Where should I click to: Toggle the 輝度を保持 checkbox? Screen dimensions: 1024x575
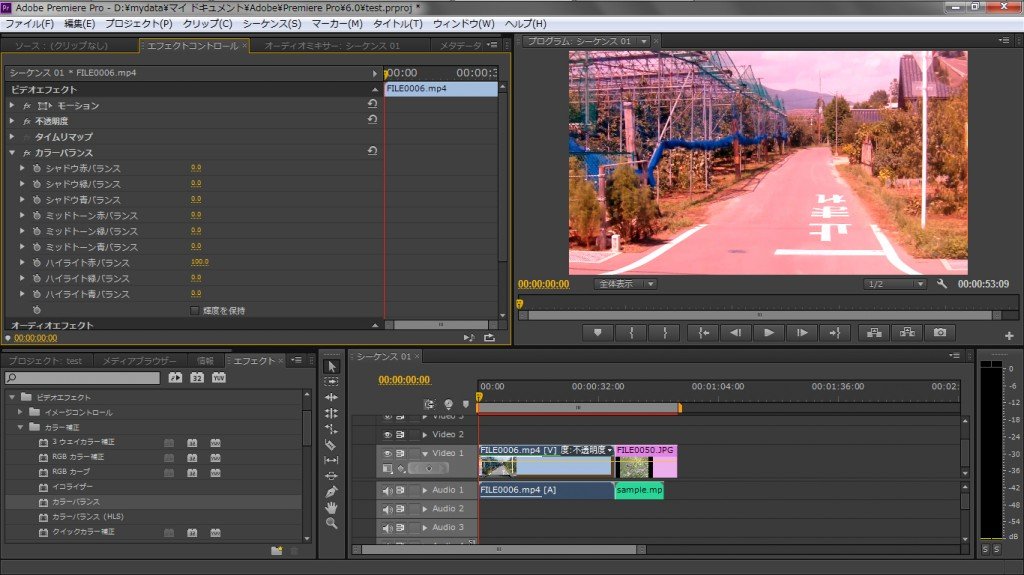pyautogui.click(x=194, y=310)
